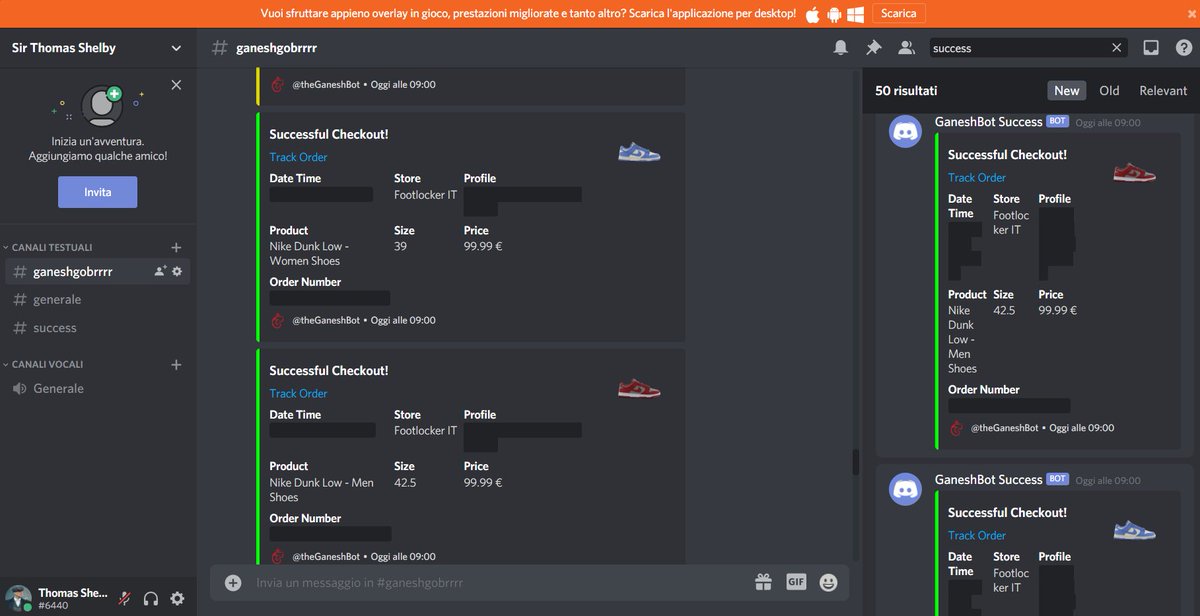Open notification settings bell icon
Viewport: 1200px width, 616px height.
pyautogui.click(x=841, y=47)
